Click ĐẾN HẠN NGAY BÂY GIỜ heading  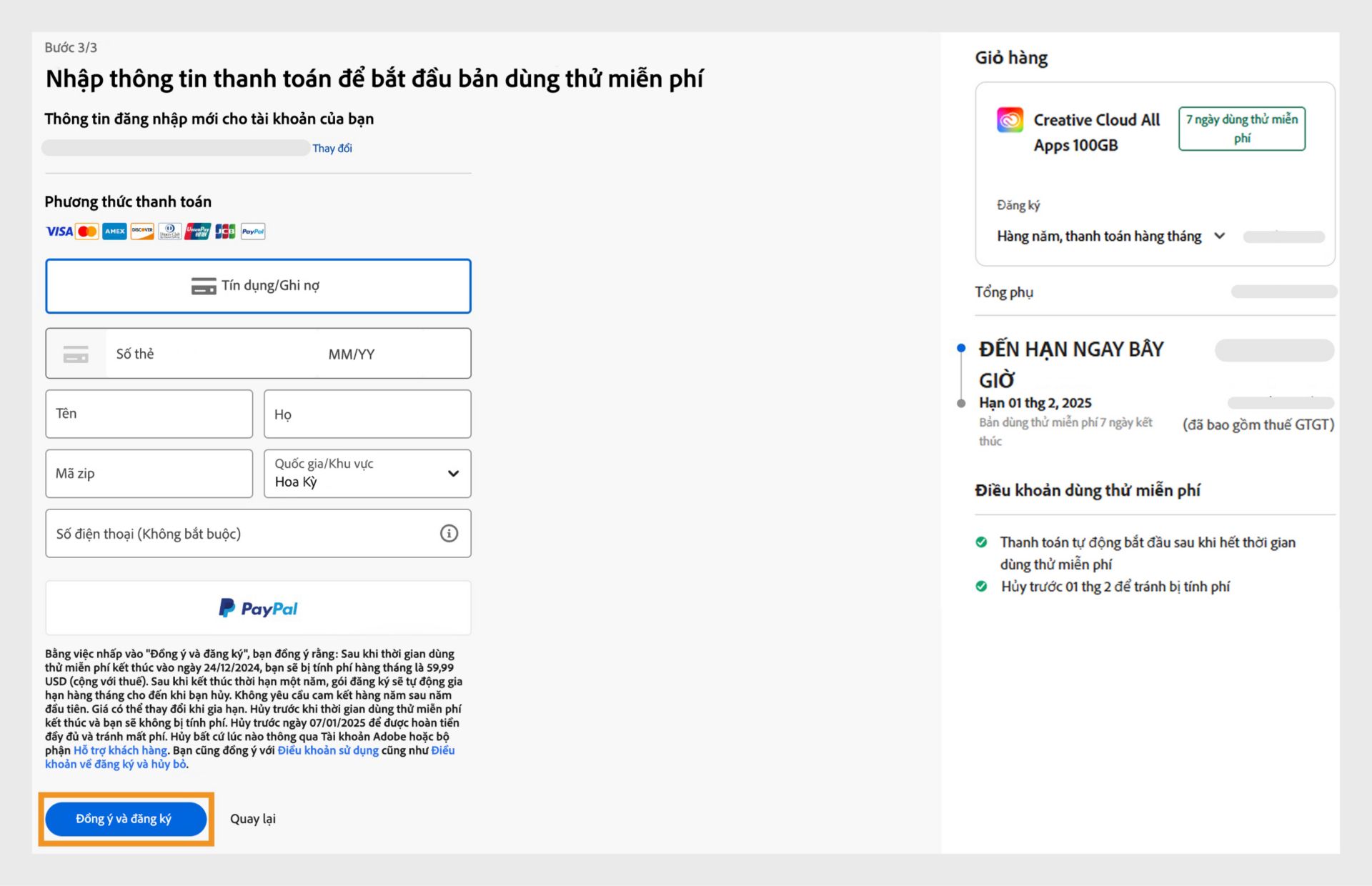1071,364
